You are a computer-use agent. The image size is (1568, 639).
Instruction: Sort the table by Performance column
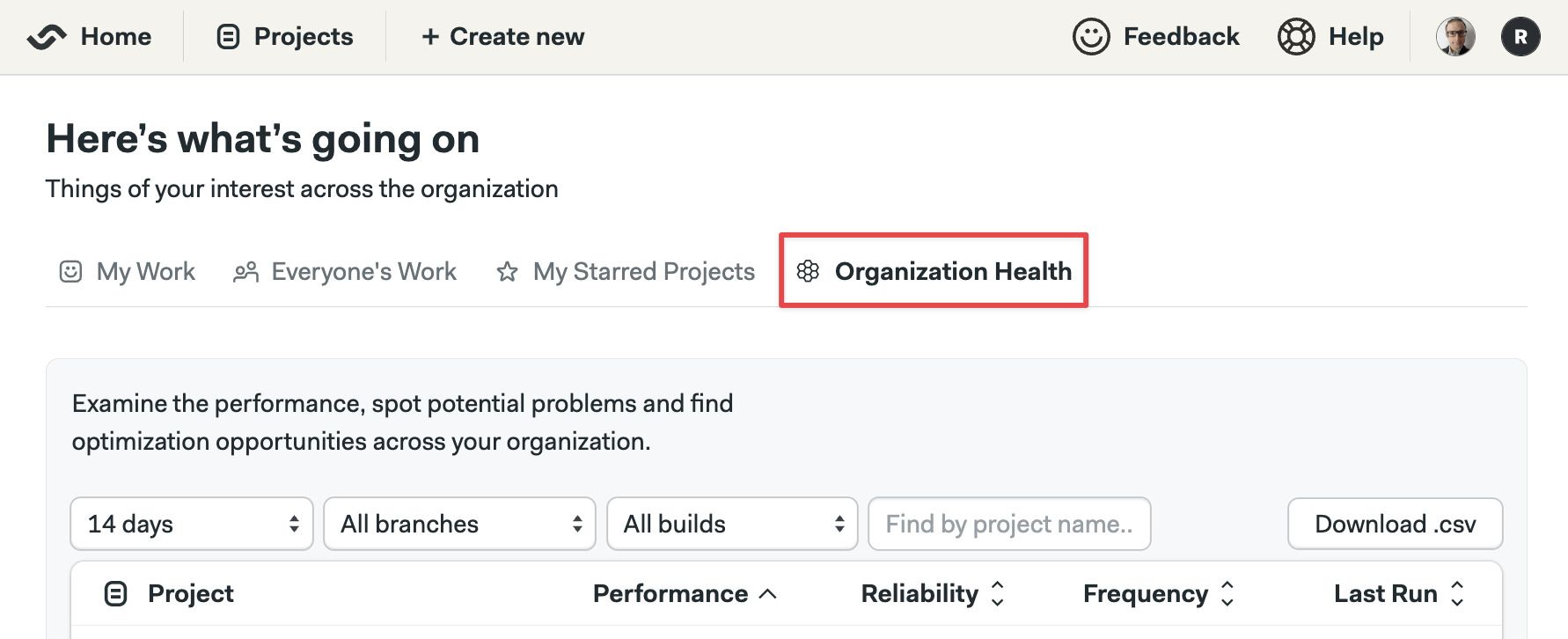point(670,594)
